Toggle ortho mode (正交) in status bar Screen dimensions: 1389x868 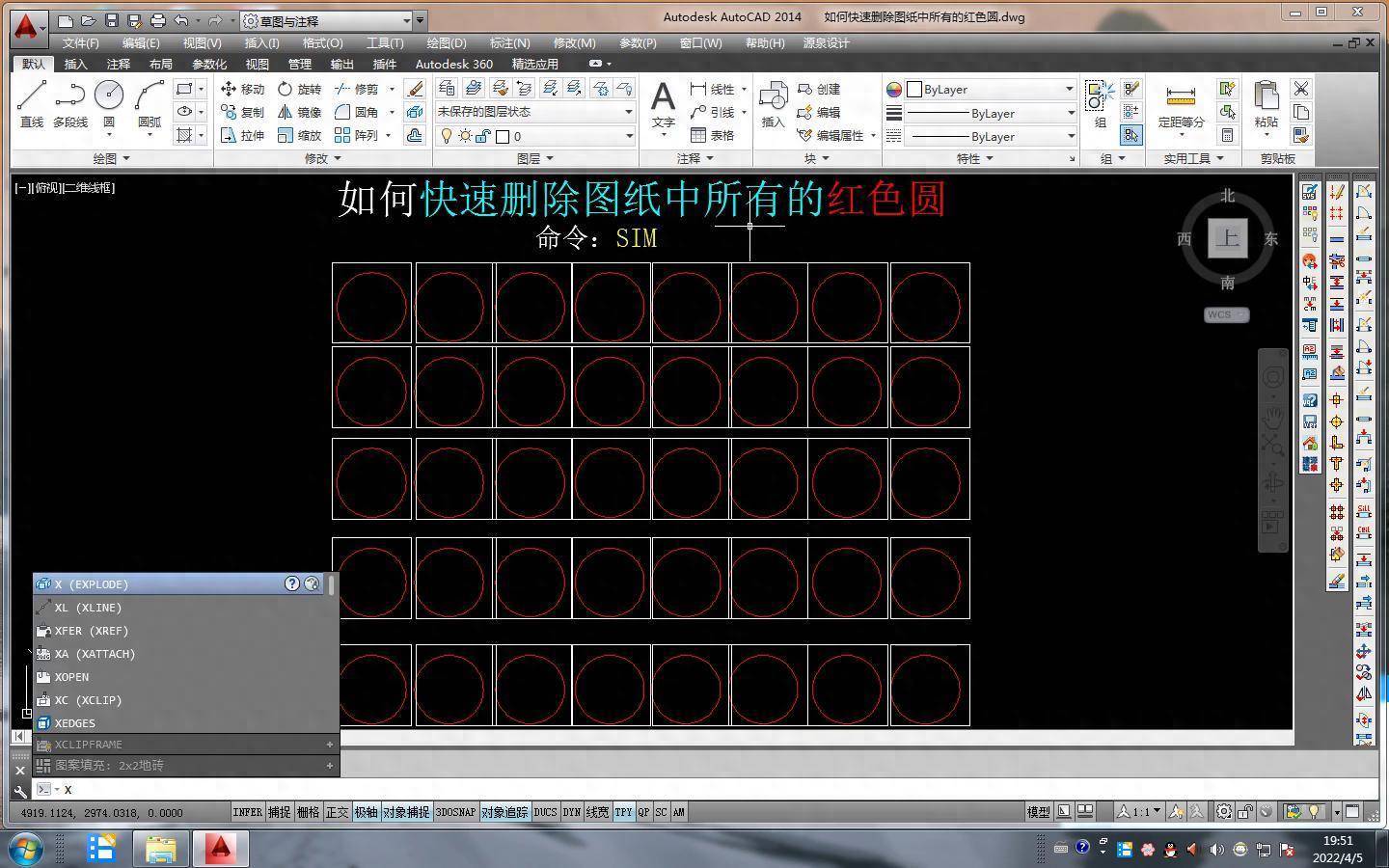pyautogui.click(x=337, y=812)
